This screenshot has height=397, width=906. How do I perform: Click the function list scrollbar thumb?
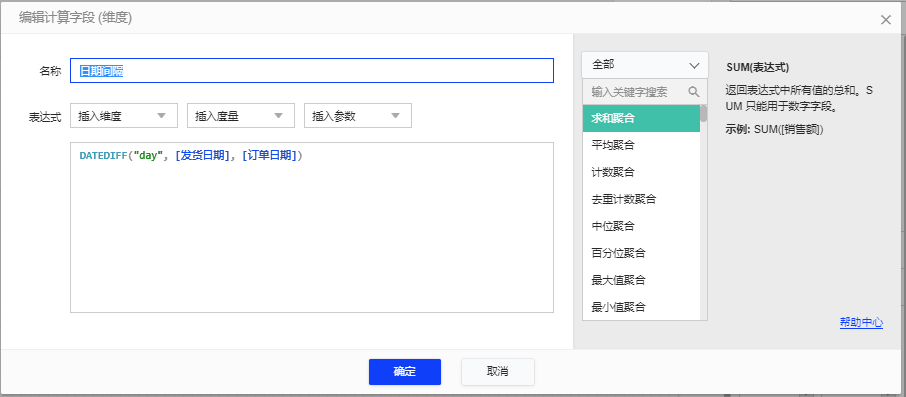click(704, 113)
